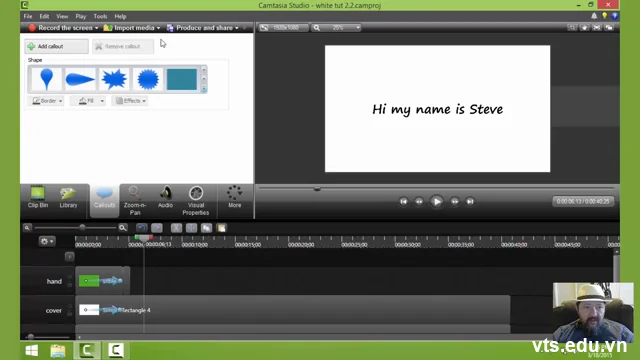Open the Effects dropdown
Image resolution: width=640 pixels, height=360 pixels.
click(x=130, y=100)
